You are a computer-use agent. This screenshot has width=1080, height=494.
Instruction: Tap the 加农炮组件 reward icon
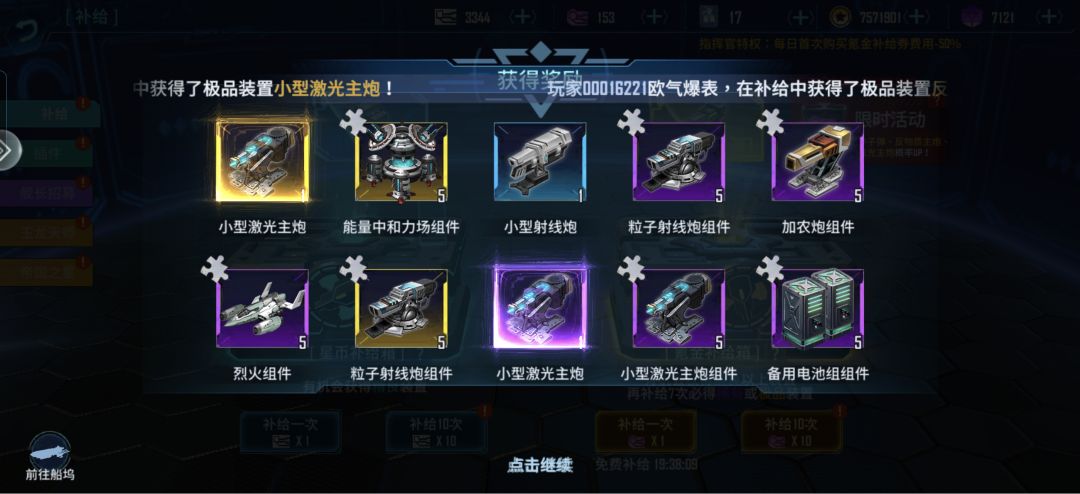818,162
